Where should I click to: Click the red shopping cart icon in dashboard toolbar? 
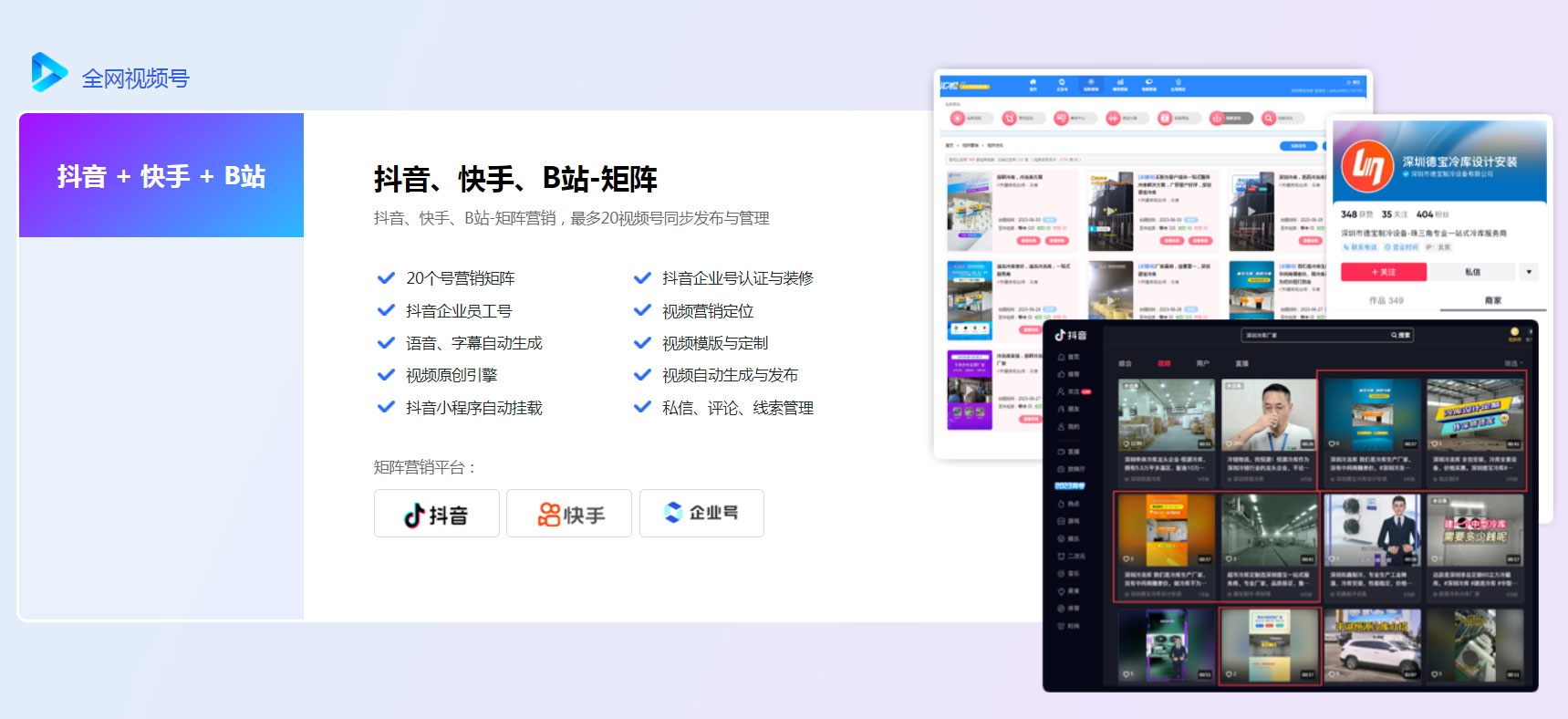1010,118
